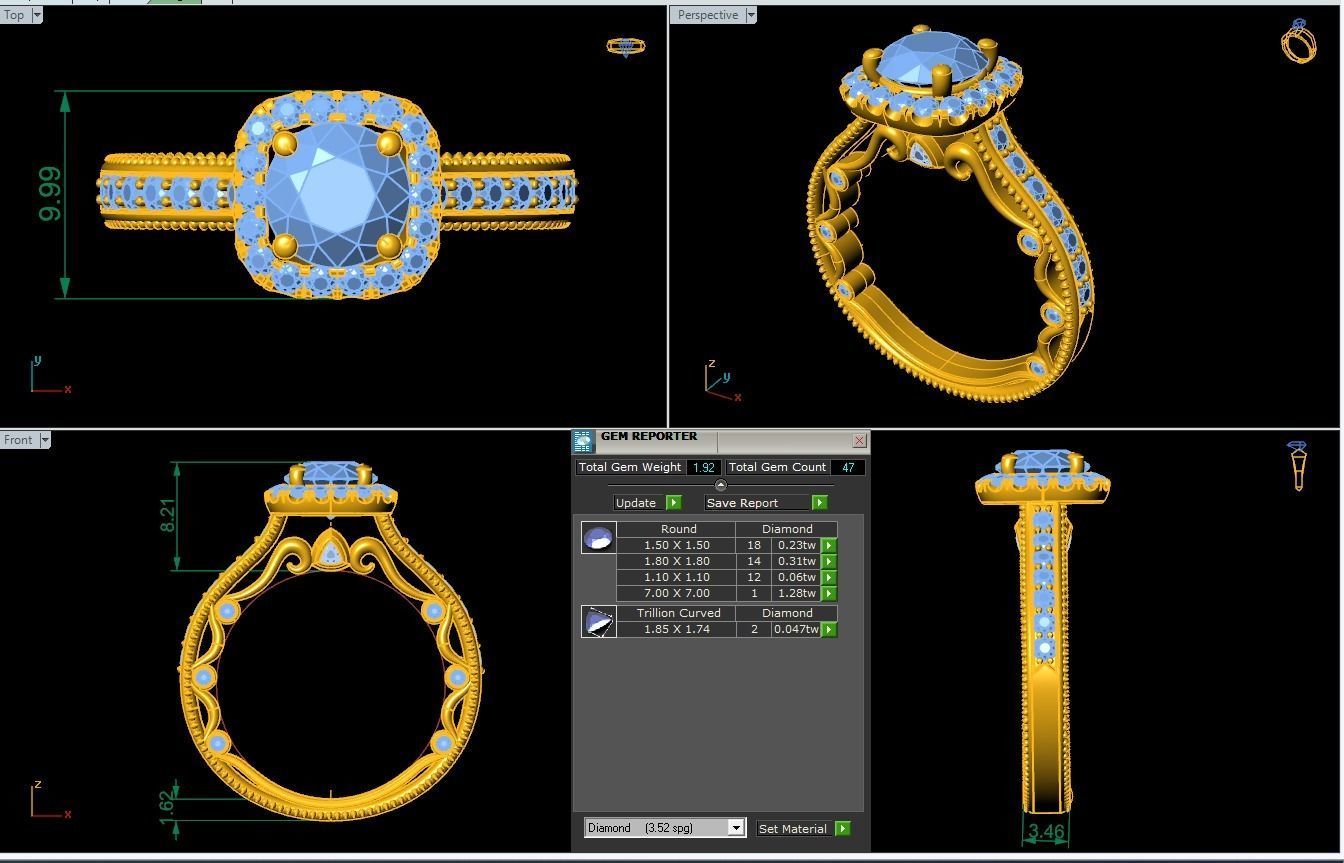The height and width of the screenshot is (863, 1344).
Task: Click the 8.21 dimension in Front view
Action: click(x=167, y=515)
